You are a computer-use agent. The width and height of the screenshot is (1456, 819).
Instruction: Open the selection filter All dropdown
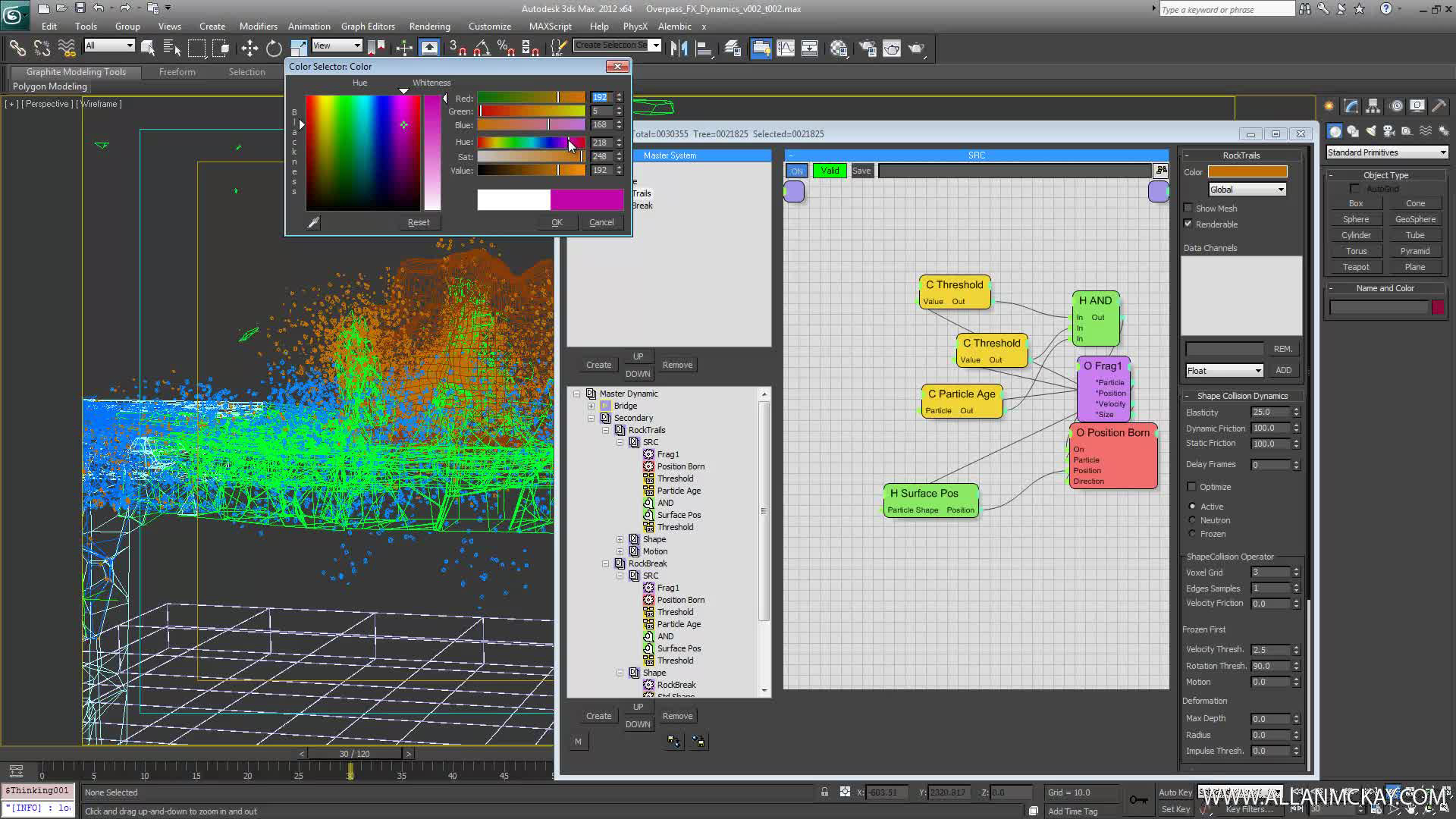109,45
